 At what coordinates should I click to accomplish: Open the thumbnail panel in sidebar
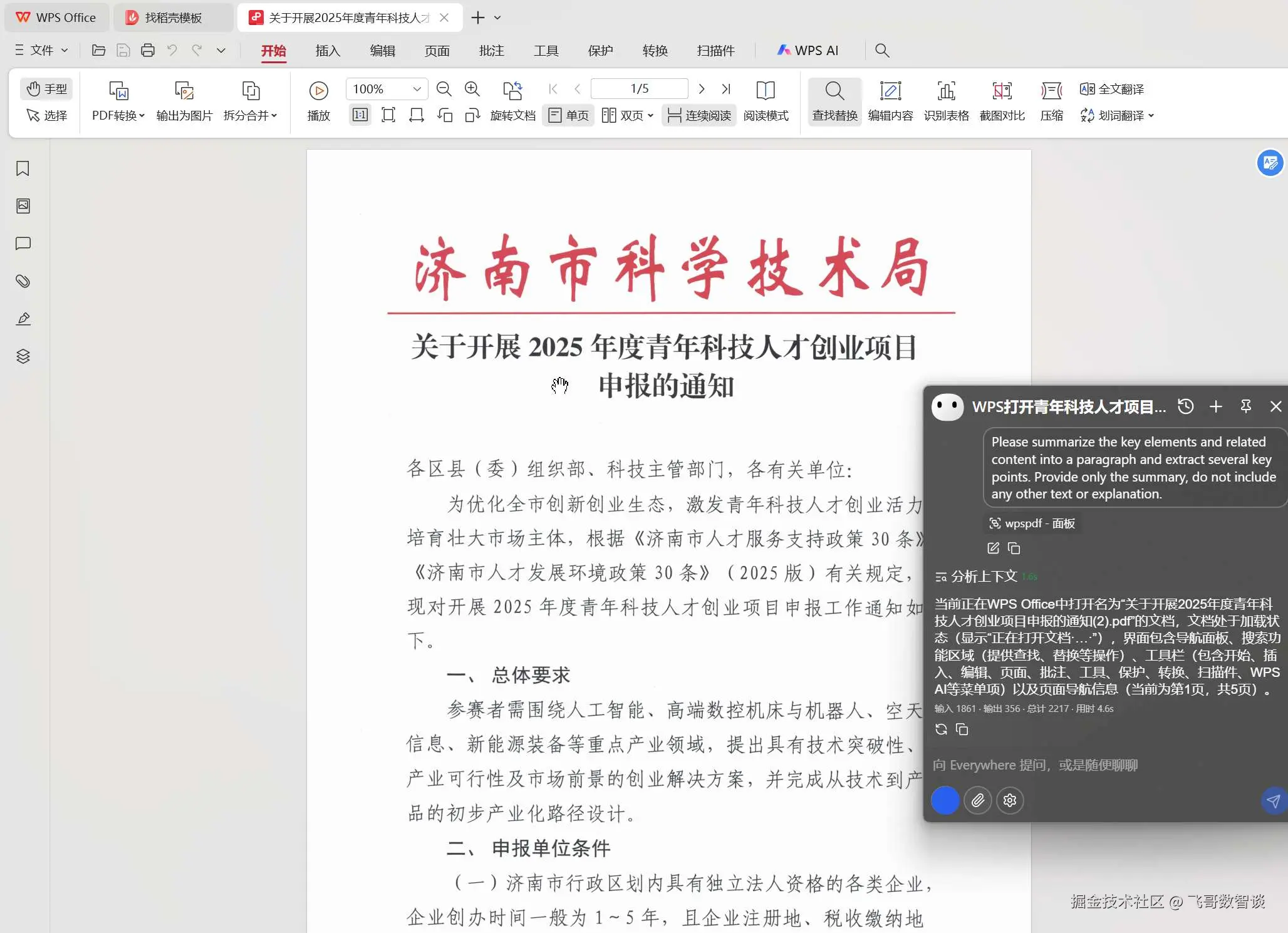[23, 206]
